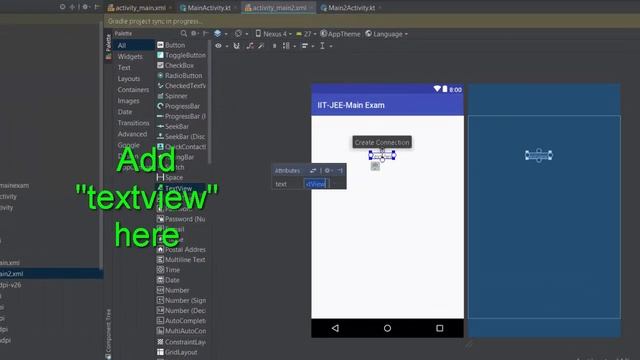Open the pack dropdown in toolbar

tap(289, 46)
